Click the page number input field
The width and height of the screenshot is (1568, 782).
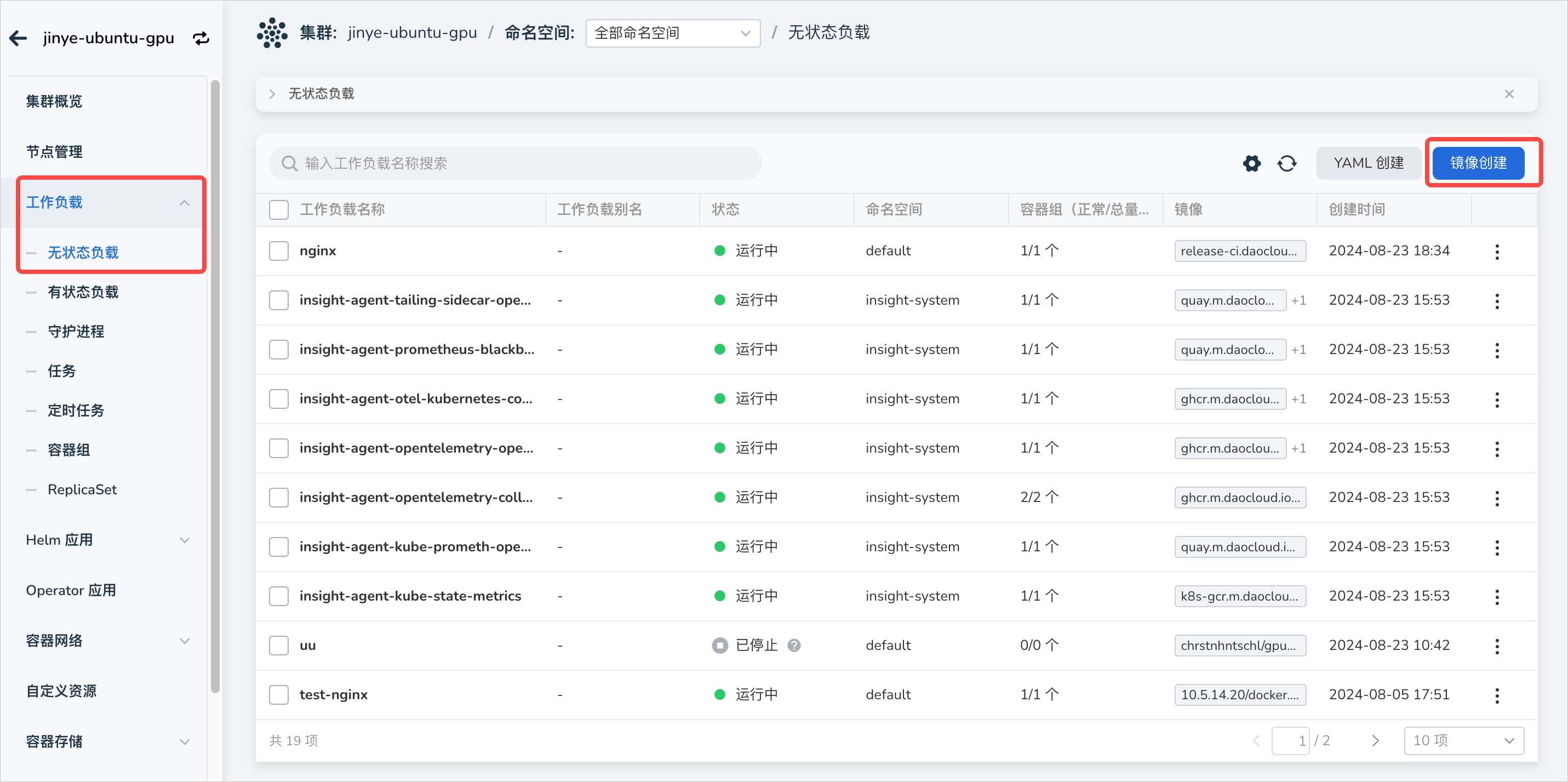click(x=1290, y=740)
